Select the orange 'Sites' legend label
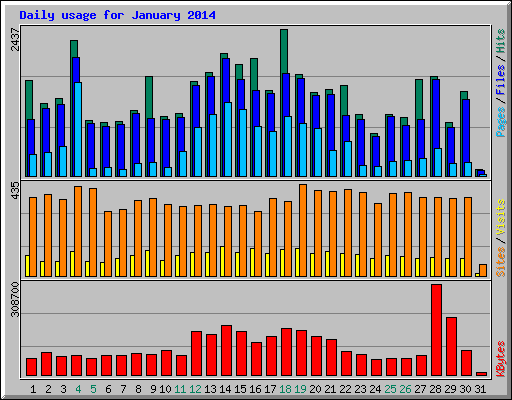This screenshot has width=512, height=400. tap(501, 262)
